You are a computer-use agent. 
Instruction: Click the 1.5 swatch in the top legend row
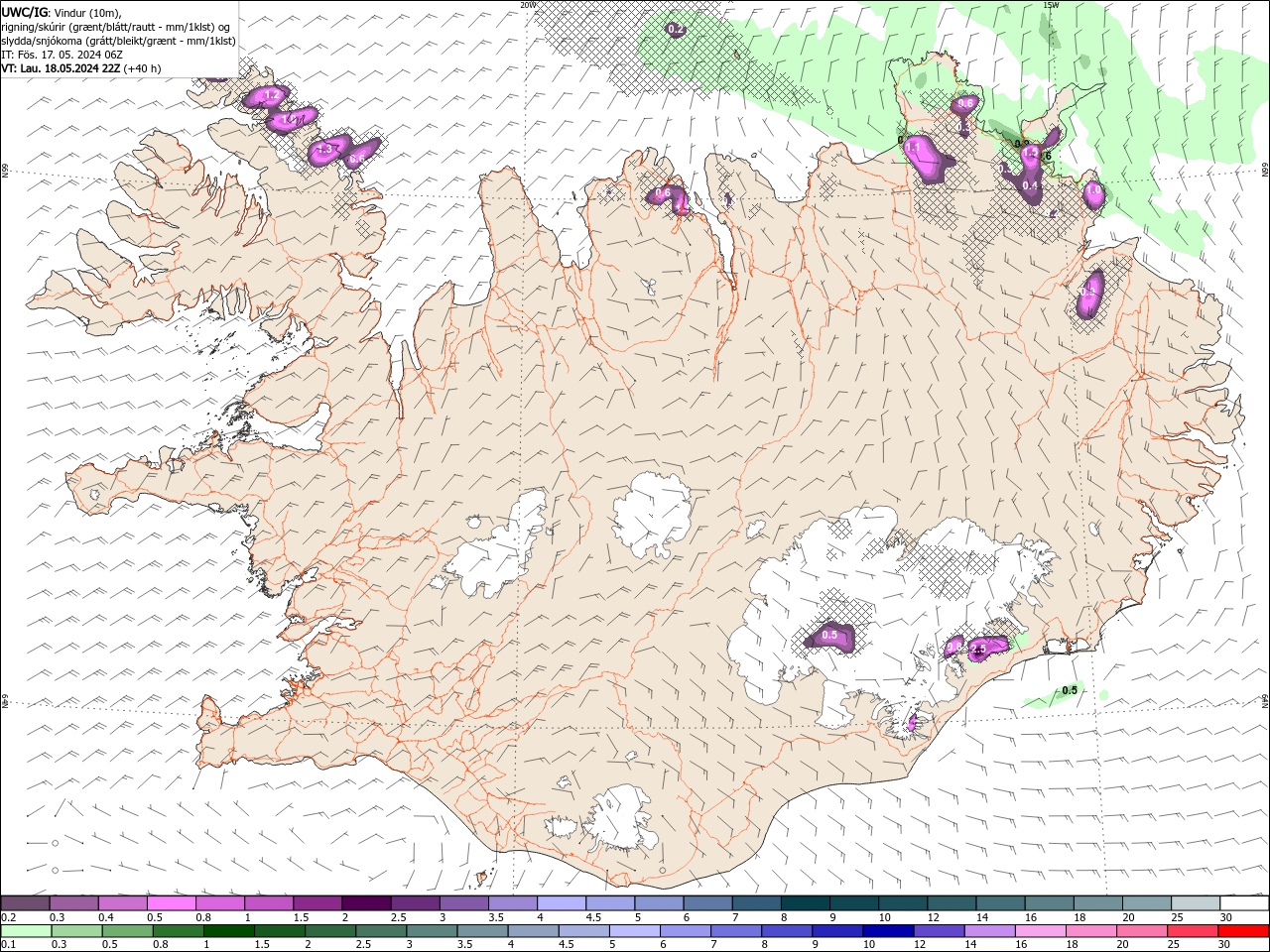pyautogui.click(x=317, y=903)
